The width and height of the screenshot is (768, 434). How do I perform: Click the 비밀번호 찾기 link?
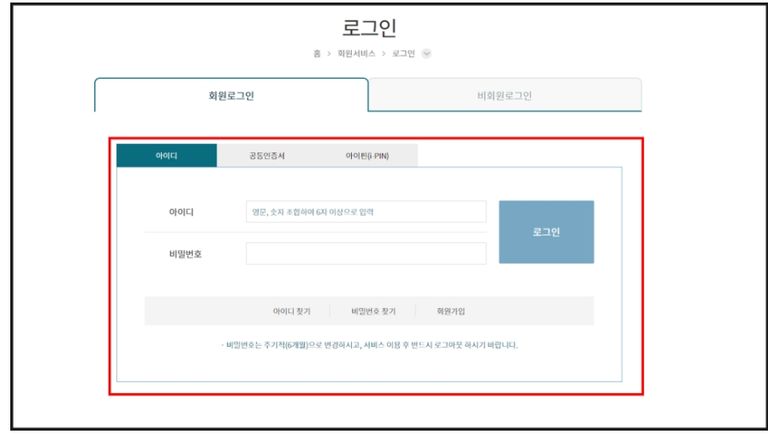374,311
